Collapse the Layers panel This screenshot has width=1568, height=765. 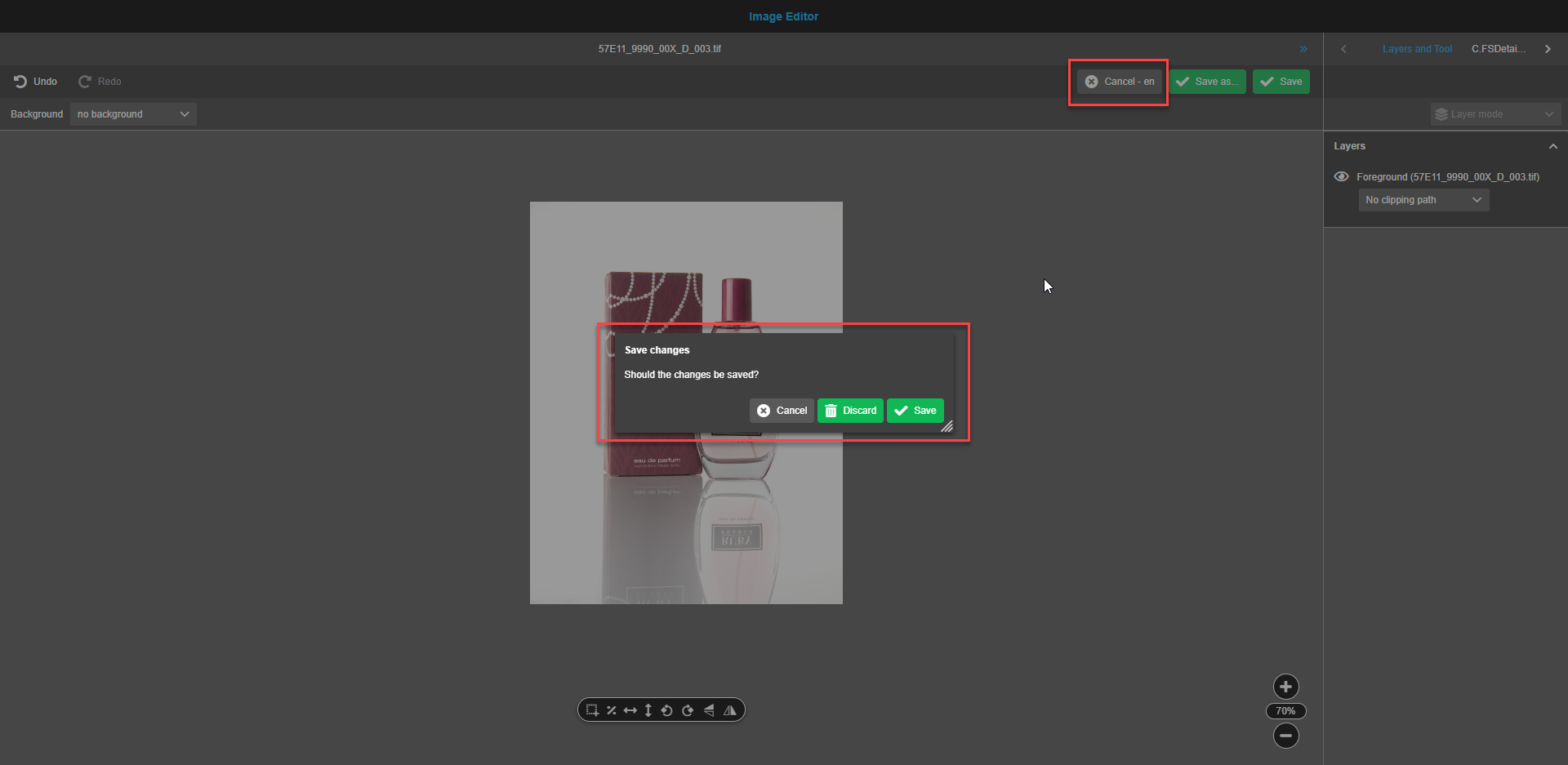(1552, 146)
